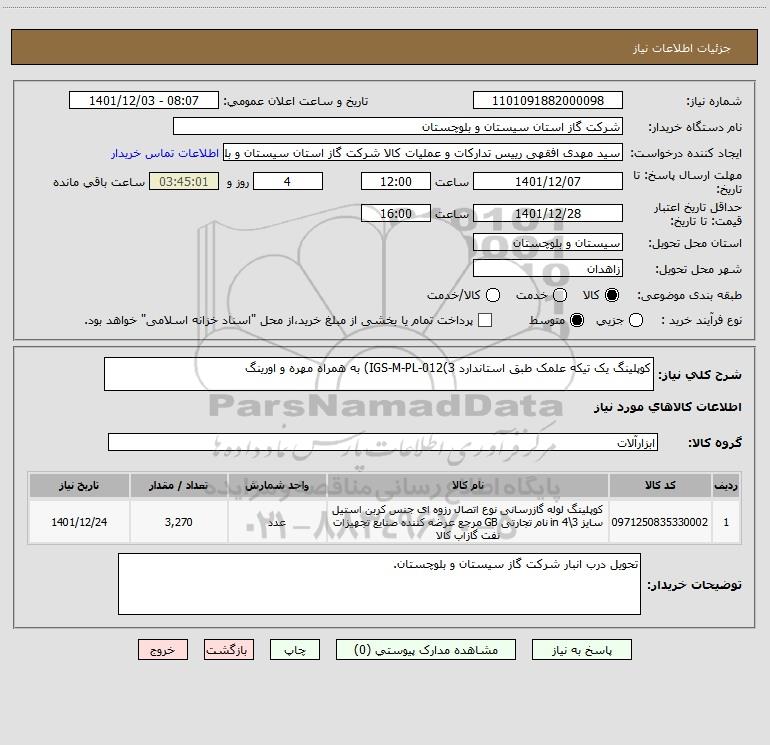Click column header کد کالا

660,485
